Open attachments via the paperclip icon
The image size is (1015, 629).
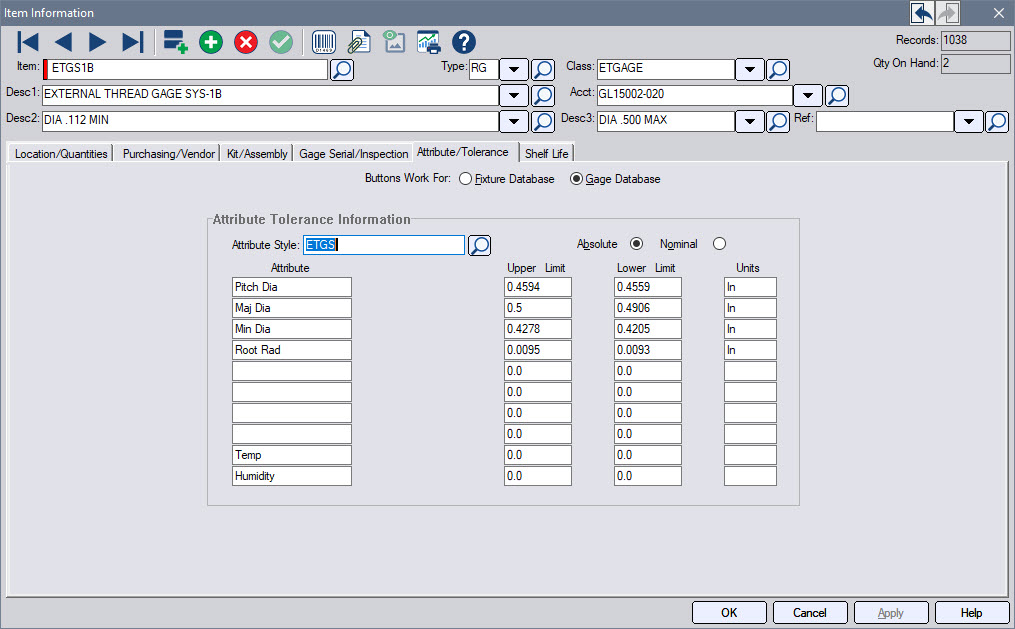point(359,41)
